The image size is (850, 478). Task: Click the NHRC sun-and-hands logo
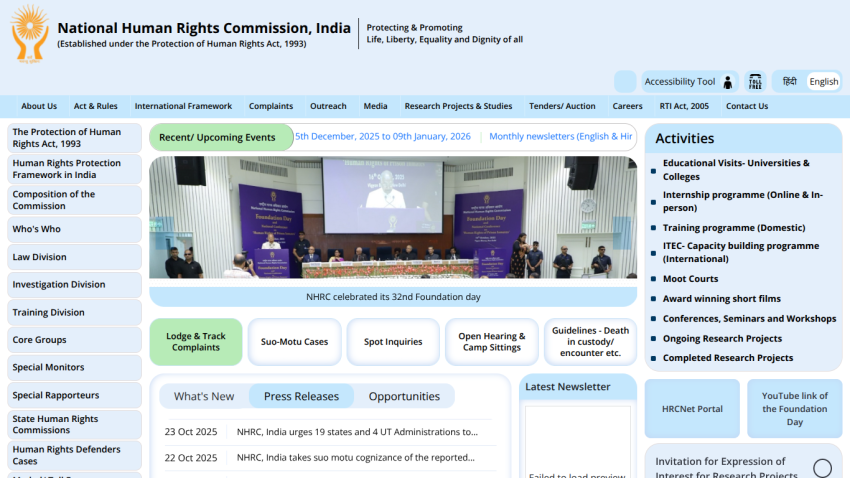[29, 34]
